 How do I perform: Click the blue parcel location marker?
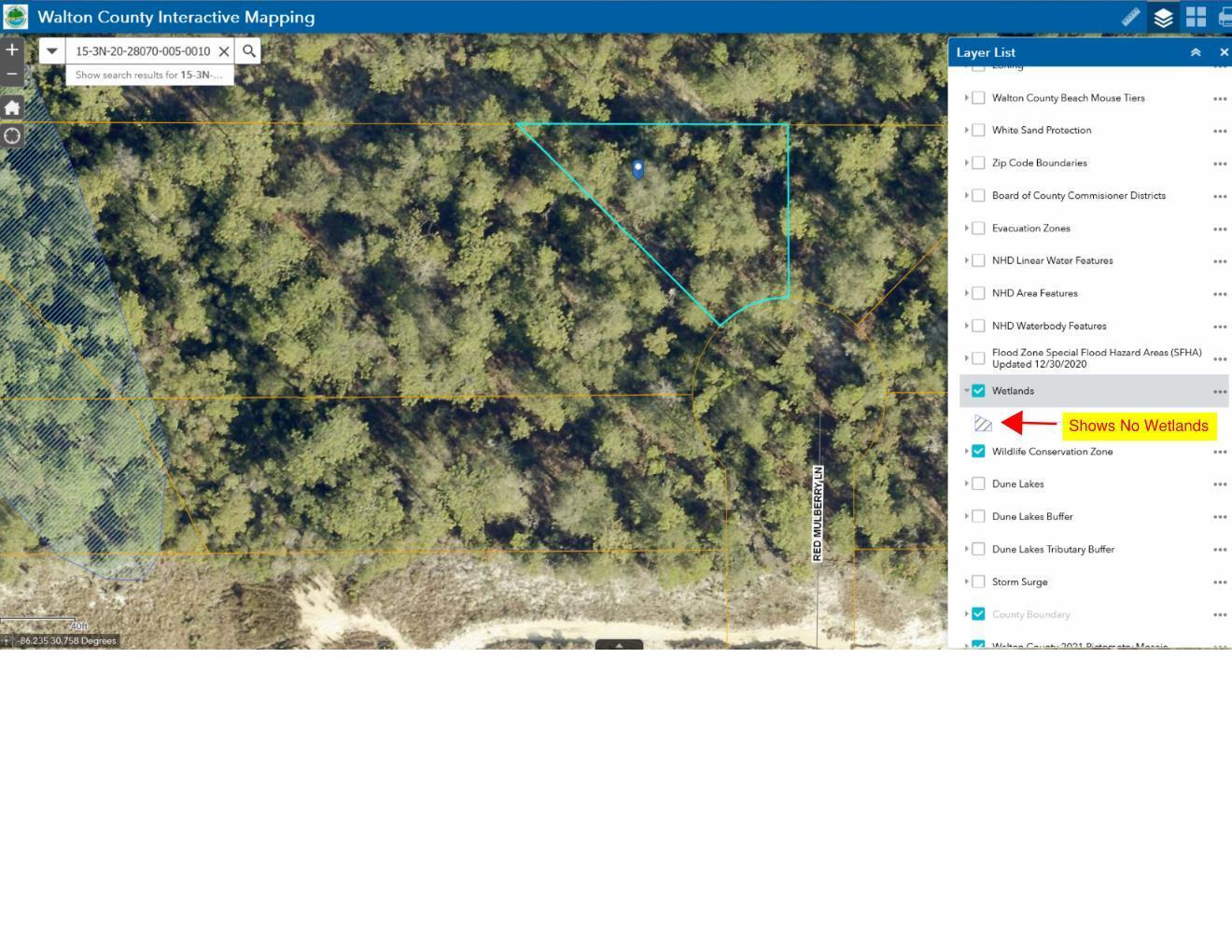pos(638,169)
